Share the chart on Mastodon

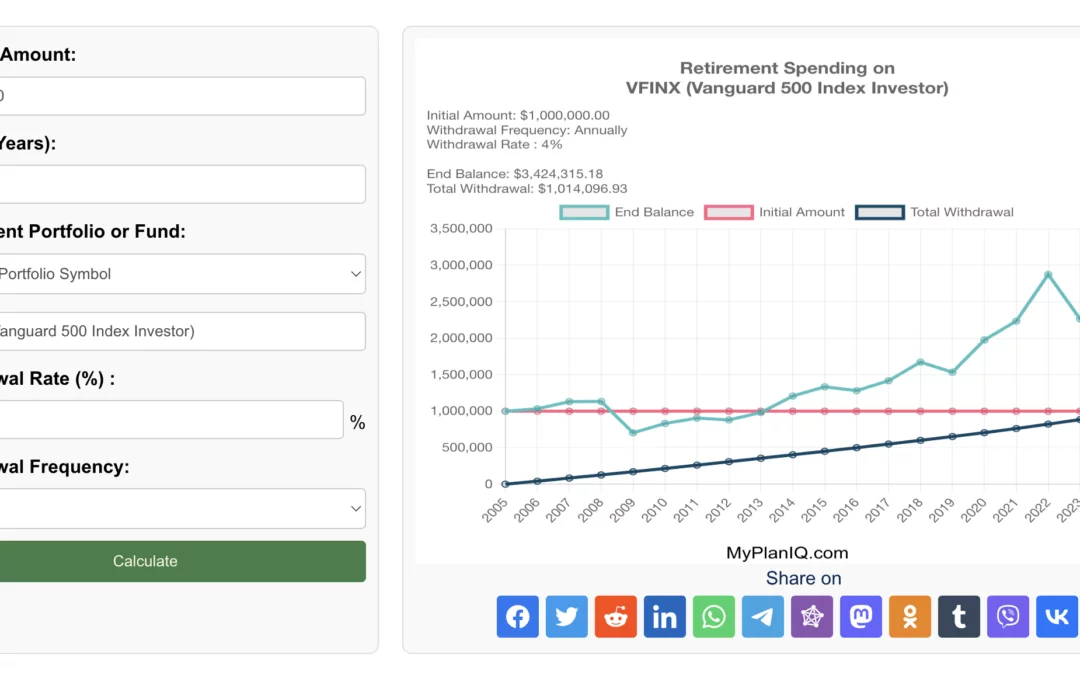861,616
